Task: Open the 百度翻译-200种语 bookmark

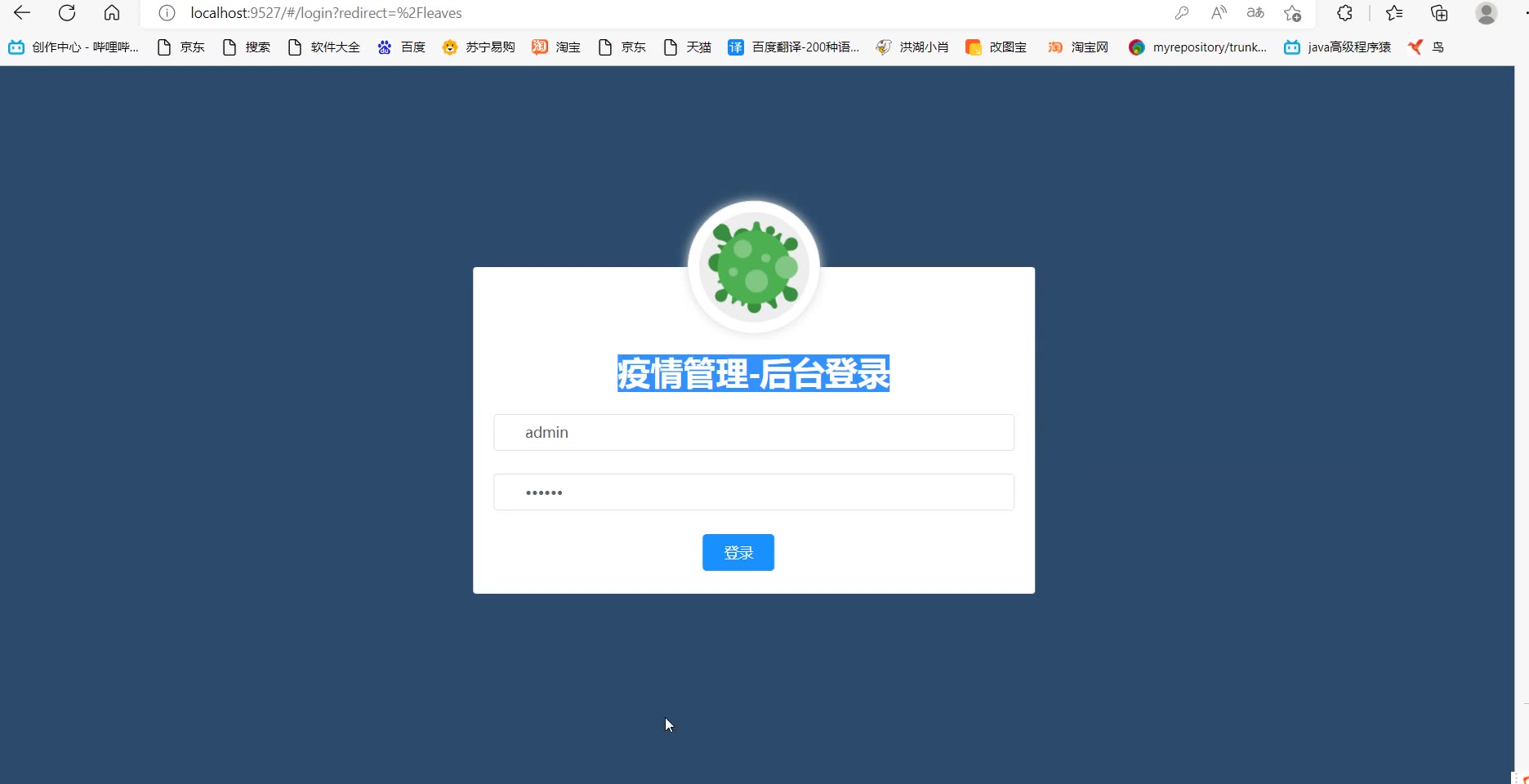Action: click(794, 47)
